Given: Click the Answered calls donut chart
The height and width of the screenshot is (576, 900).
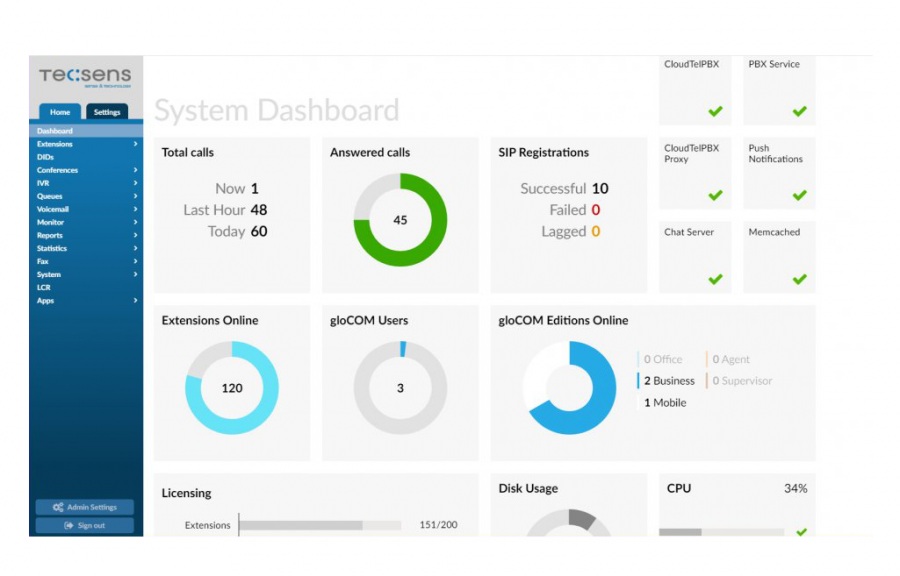Looking at the screenshot, I should (400, 220).
